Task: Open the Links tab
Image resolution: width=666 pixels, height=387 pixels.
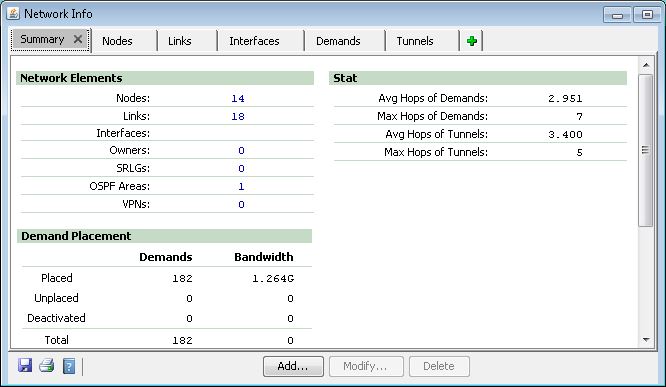Action: tap(180, 41)
